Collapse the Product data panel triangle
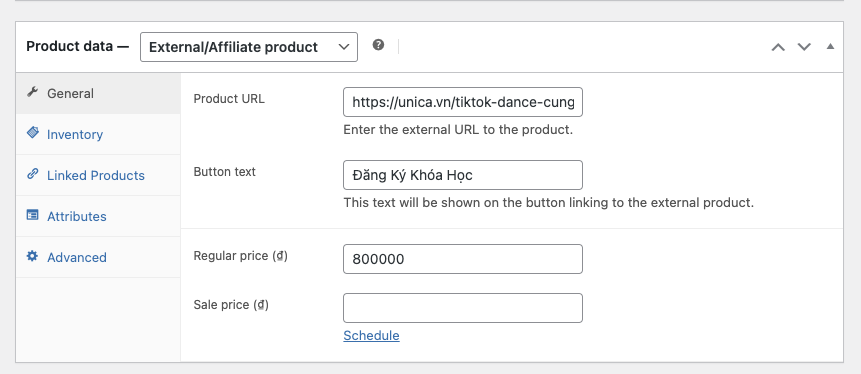This screenshot has height=374, width=861. pos(830,46)
